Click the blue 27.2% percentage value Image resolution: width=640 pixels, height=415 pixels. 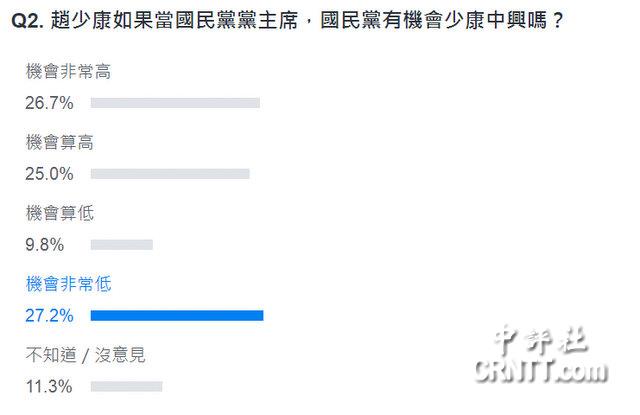pyautogui.click(x=49, y=315)
